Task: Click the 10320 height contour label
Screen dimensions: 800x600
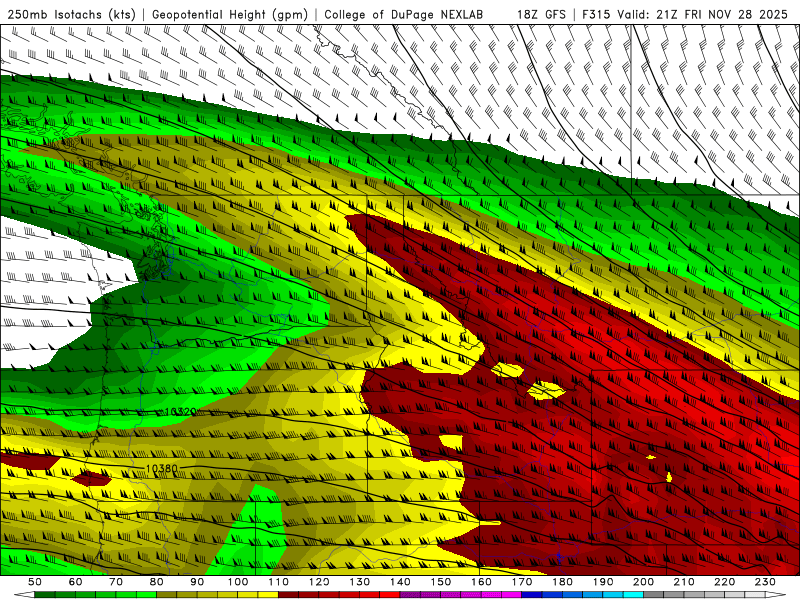Action: [x=181, y=412]
